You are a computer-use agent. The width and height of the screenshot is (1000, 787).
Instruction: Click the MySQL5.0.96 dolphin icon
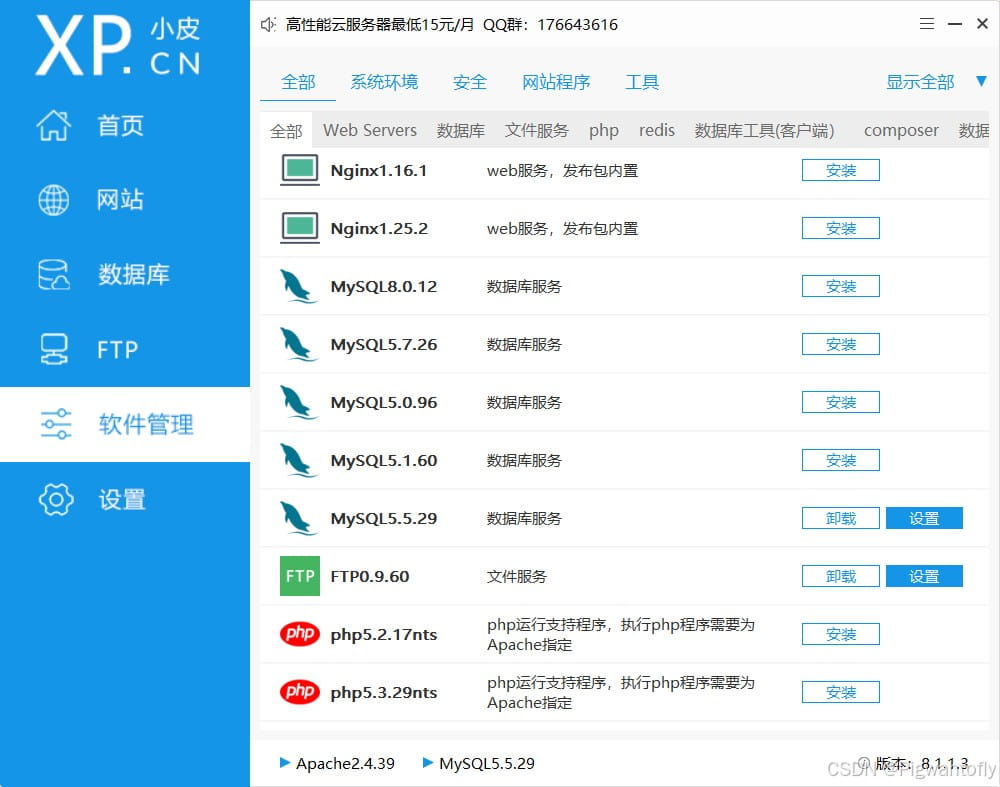[x=298, y=402]
